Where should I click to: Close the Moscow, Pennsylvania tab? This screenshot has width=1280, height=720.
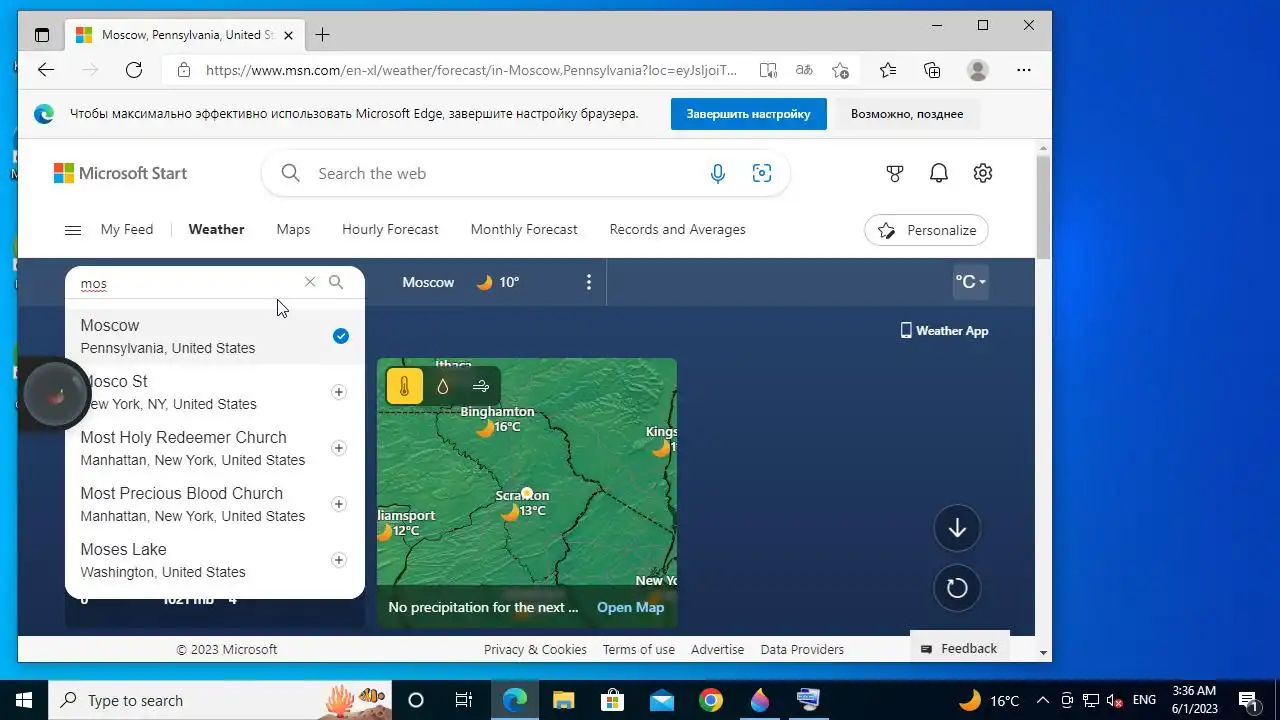289,35
